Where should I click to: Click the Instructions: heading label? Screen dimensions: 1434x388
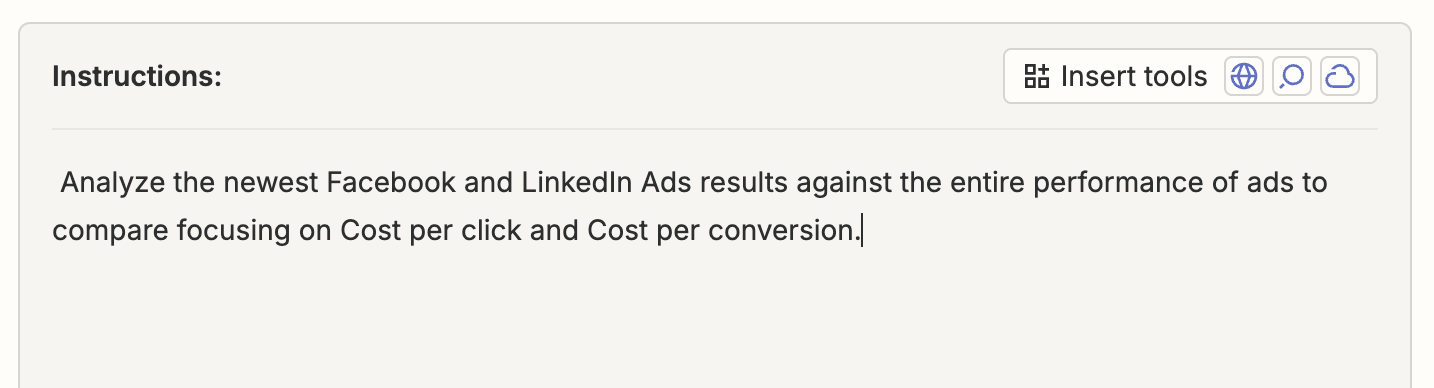137,76
